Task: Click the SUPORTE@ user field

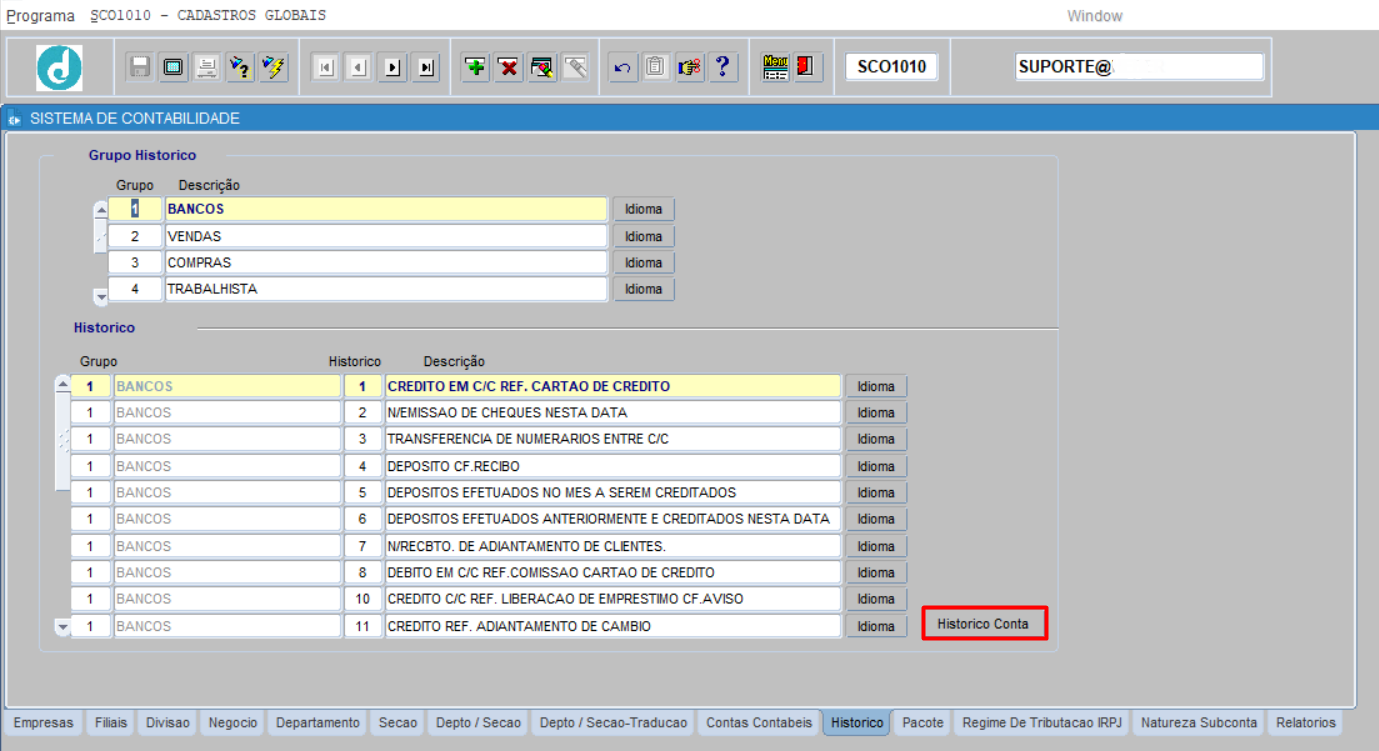Action: pos(1139,67)
